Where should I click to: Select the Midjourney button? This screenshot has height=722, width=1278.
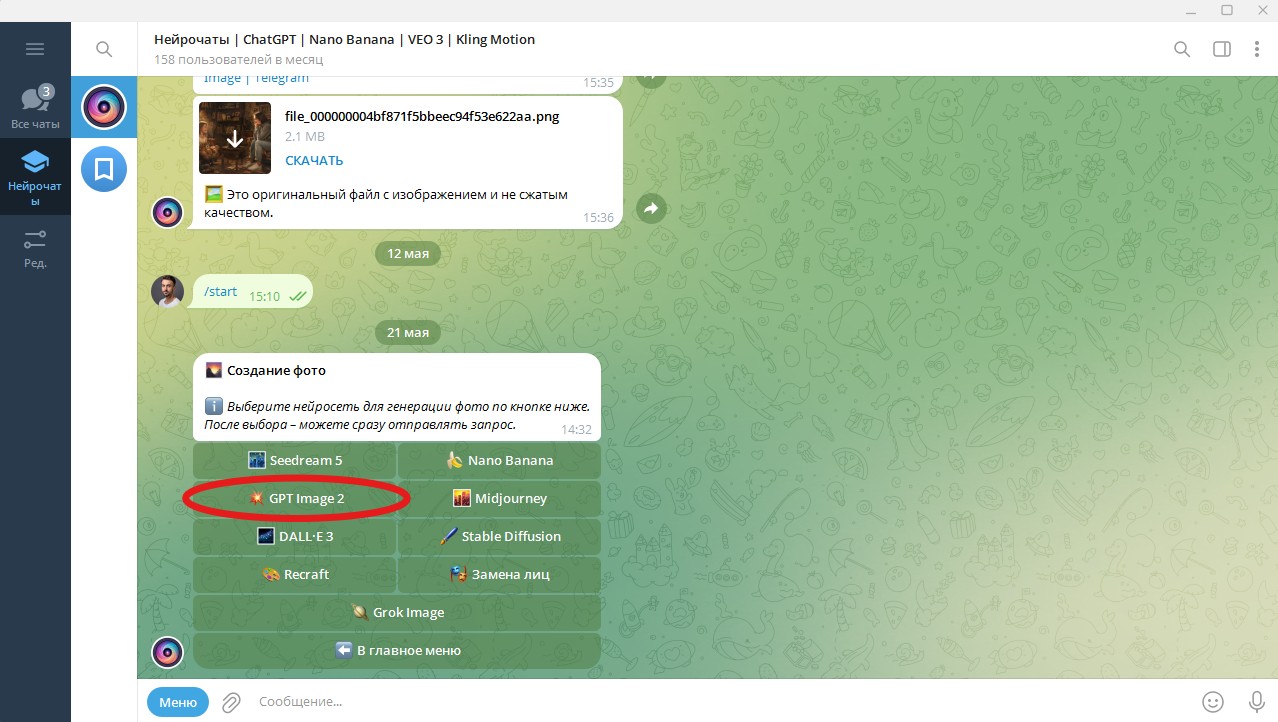click(x=500, y=498)
